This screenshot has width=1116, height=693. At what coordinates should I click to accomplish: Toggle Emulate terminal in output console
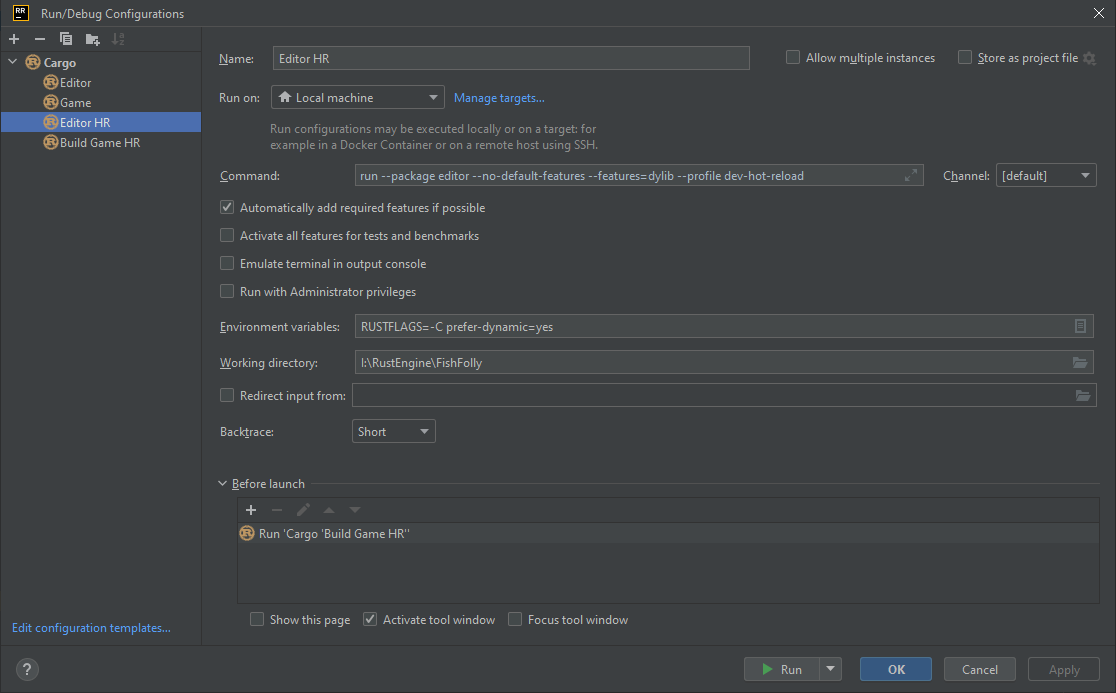coord(227,264)
